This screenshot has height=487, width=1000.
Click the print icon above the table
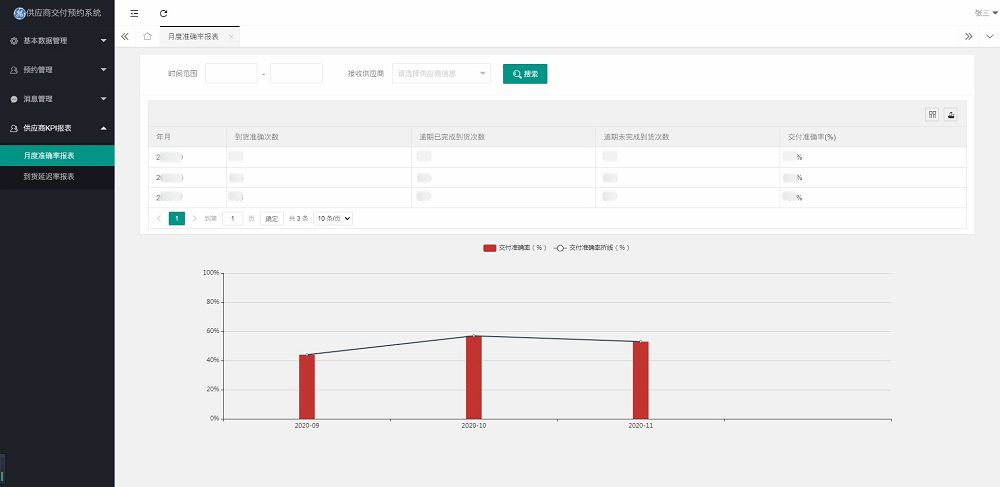click(951, 114)
